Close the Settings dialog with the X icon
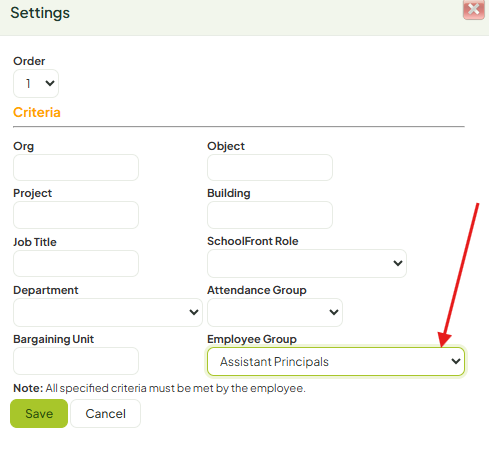 tap(473, 10)
